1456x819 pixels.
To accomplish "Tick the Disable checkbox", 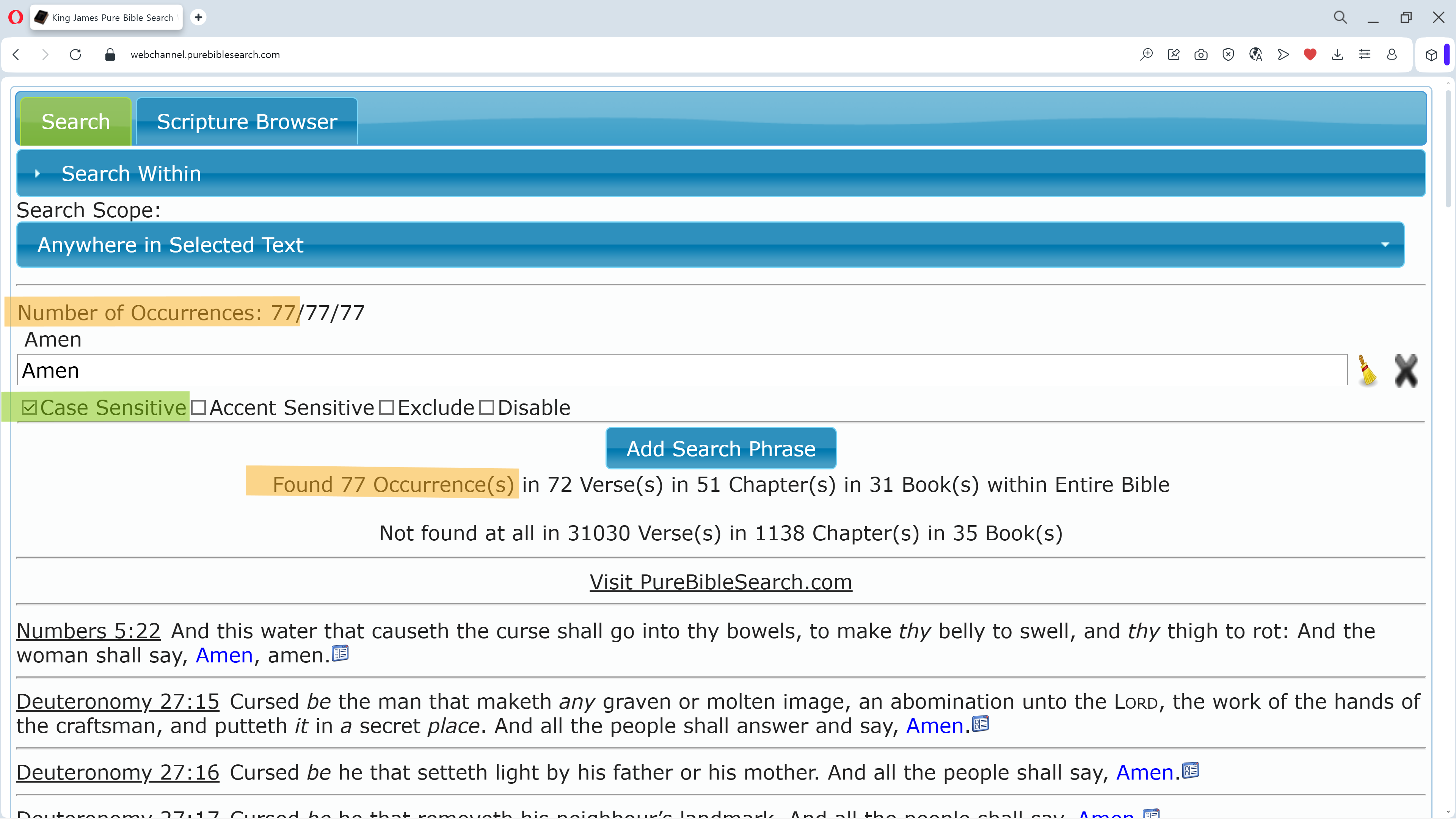I will 486,408.
